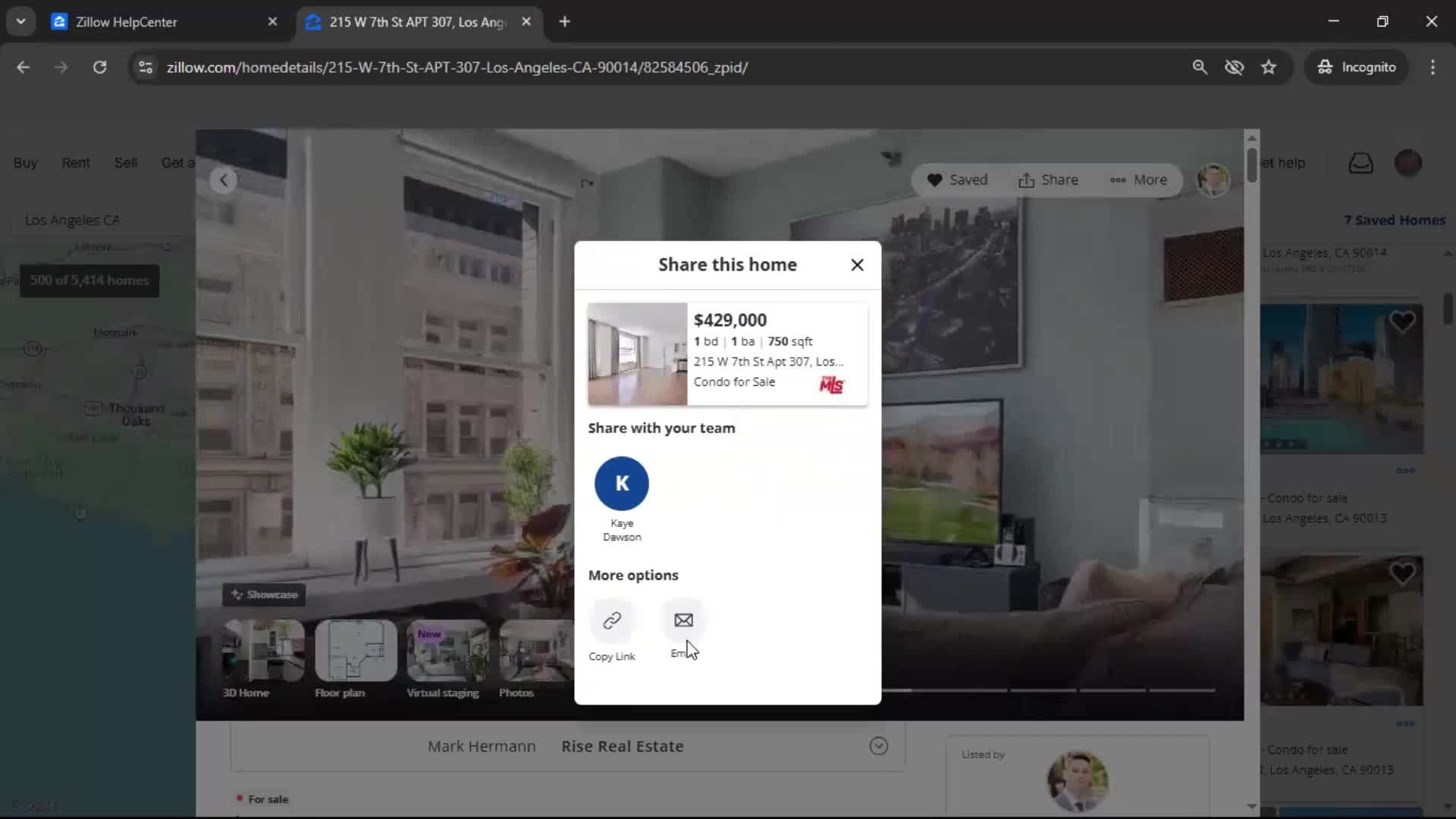The image size is (1456, 819).
Task: Expand Mark Hermann listing agent details
Action: (x=878, y=746)
